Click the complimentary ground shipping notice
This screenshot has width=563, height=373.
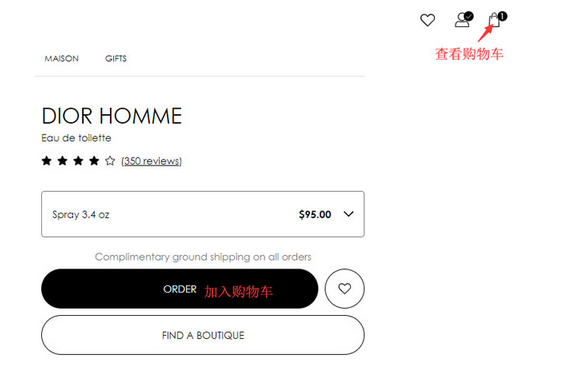(x=203, y=257)
